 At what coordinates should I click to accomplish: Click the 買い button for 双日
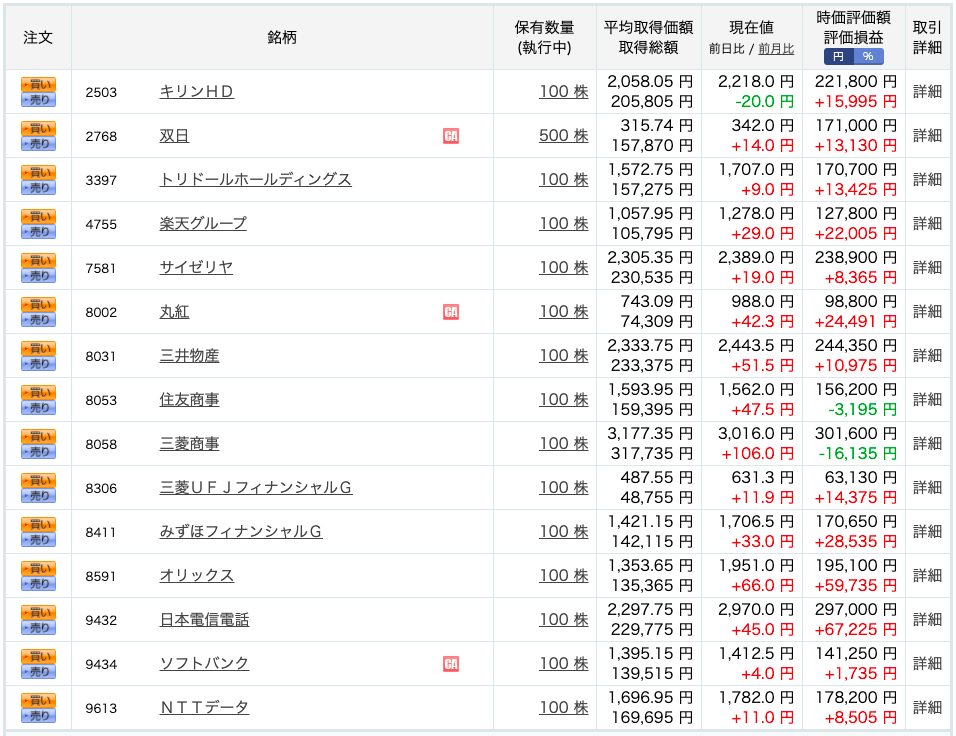click(38, 128)
